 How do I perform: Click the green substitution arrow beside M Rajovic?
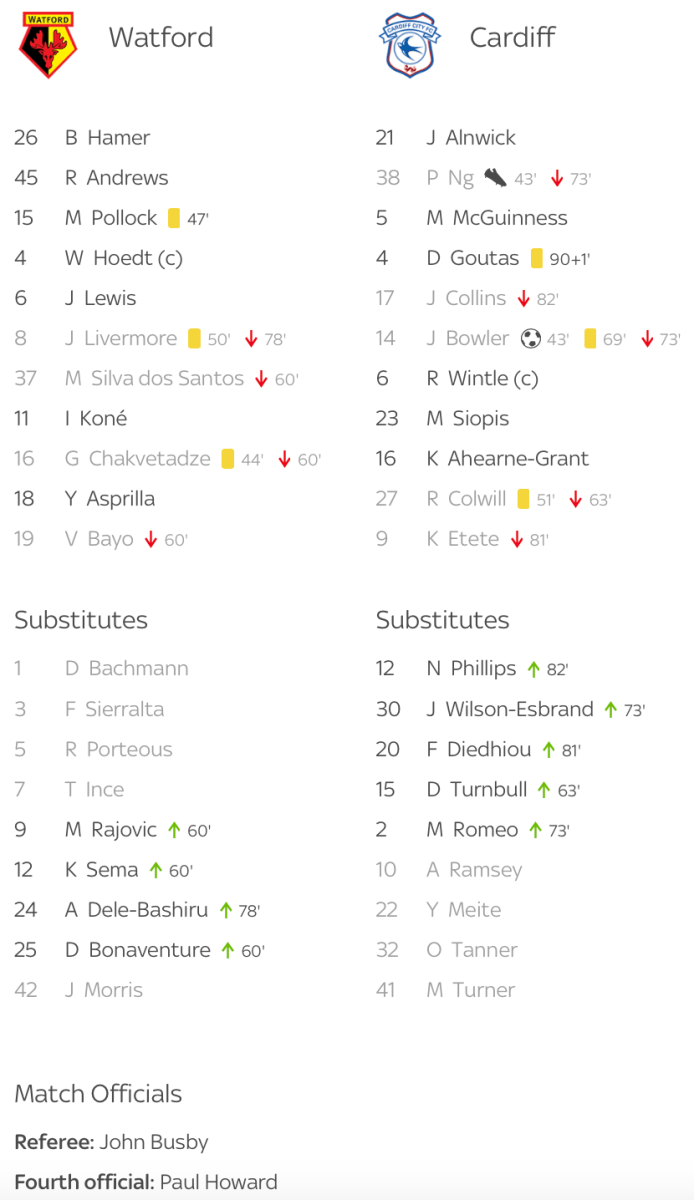(x=174, y=830)
